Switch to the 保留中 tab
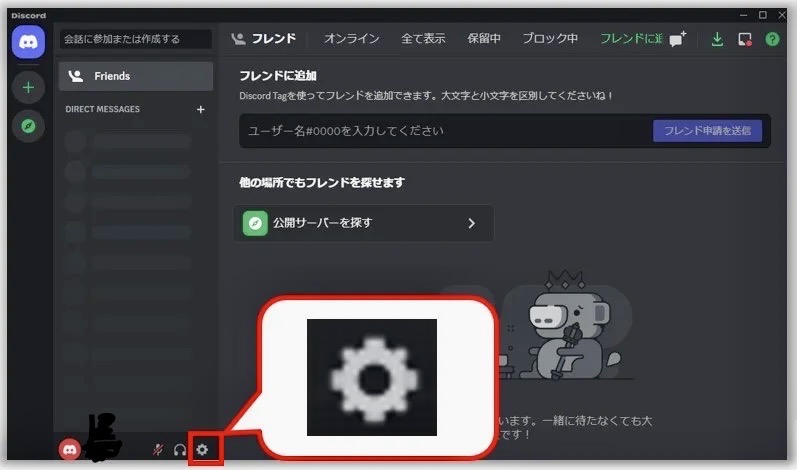The image size is (797, 470). [x=484, y=39]
